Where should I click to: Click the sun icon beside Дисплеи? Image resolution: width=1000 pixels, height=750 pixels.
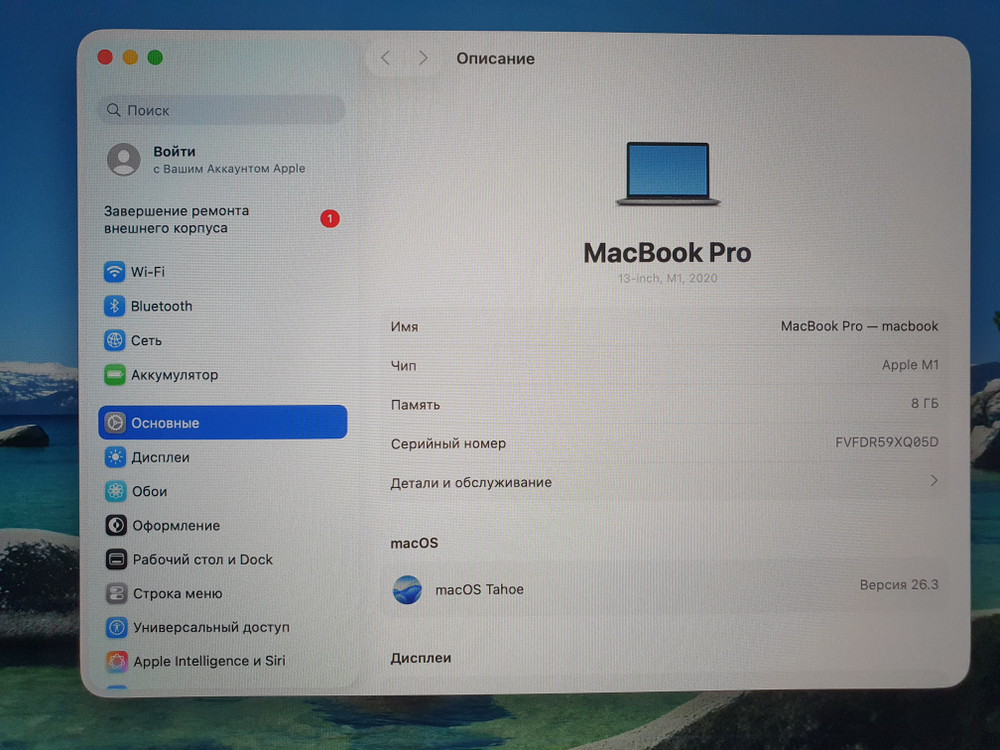click(x=115, y=457)
